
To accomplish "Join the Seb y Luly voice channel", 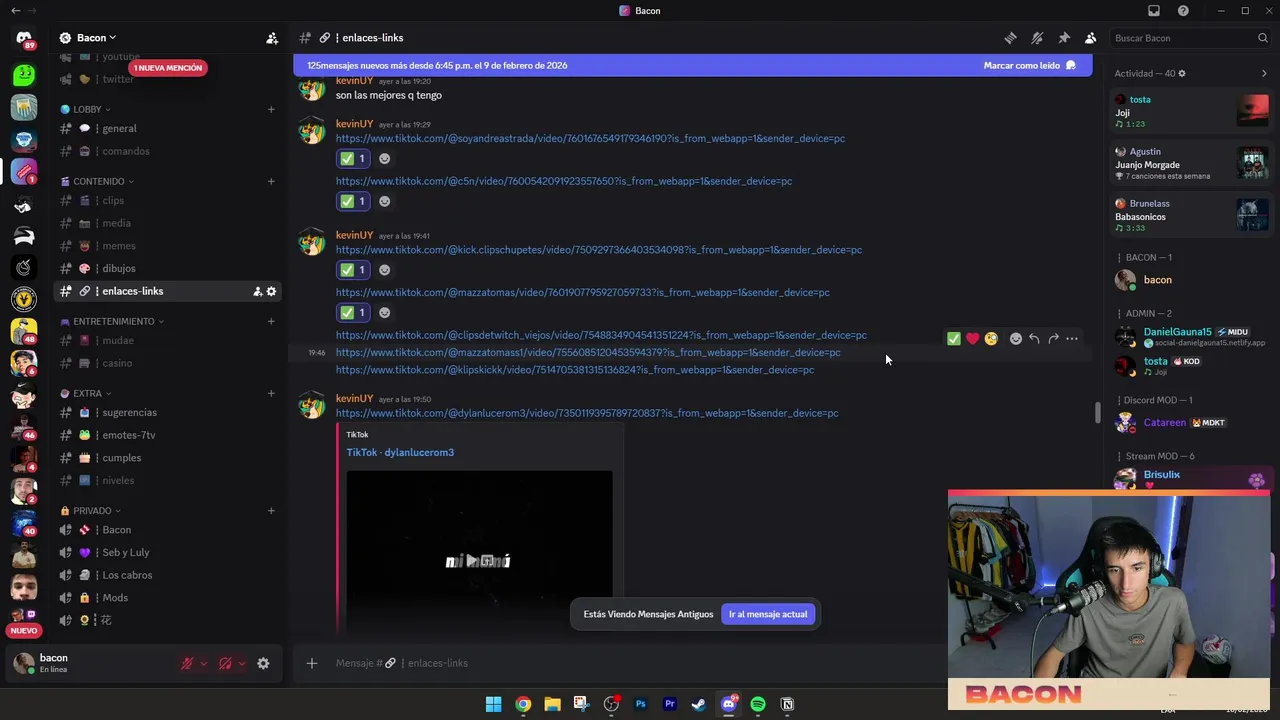I will click(168, 552).
